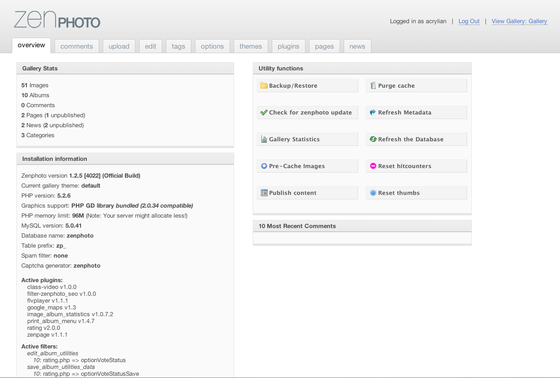The width and height of the screenshot is (560, 378).
Task: Click the 'PHP version: 5.2.6' line
Action: pos(46,196)
